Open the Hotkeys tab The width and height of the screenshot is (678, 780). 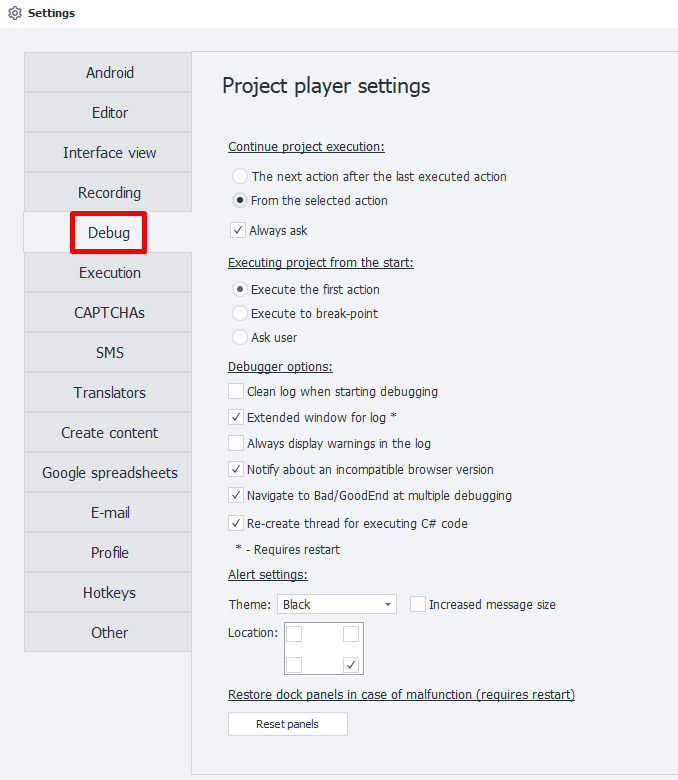pyautogui.click(x=109, y=593)
